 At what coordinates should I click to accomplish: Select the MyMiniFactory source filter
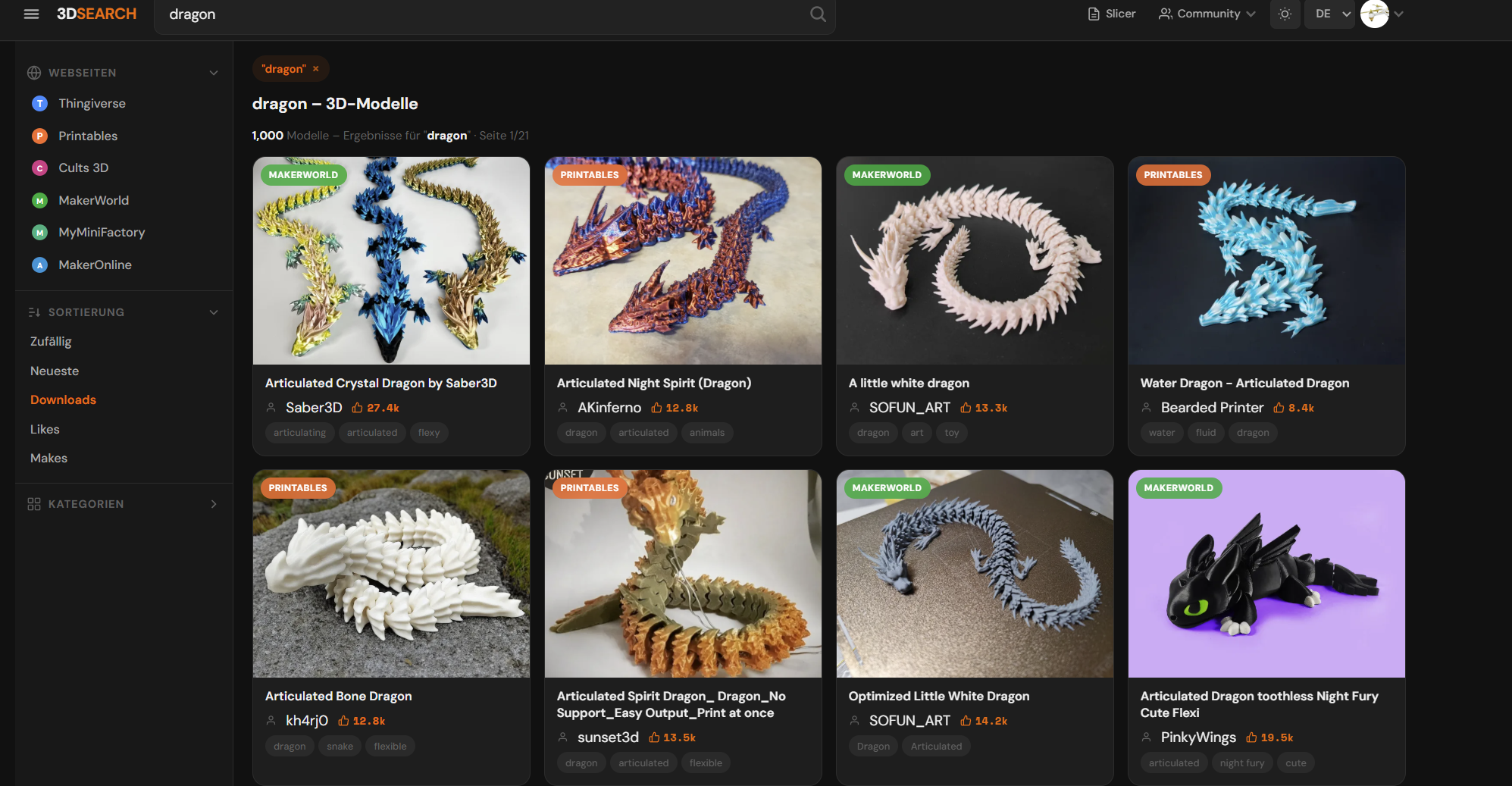(x=102, y=232)
